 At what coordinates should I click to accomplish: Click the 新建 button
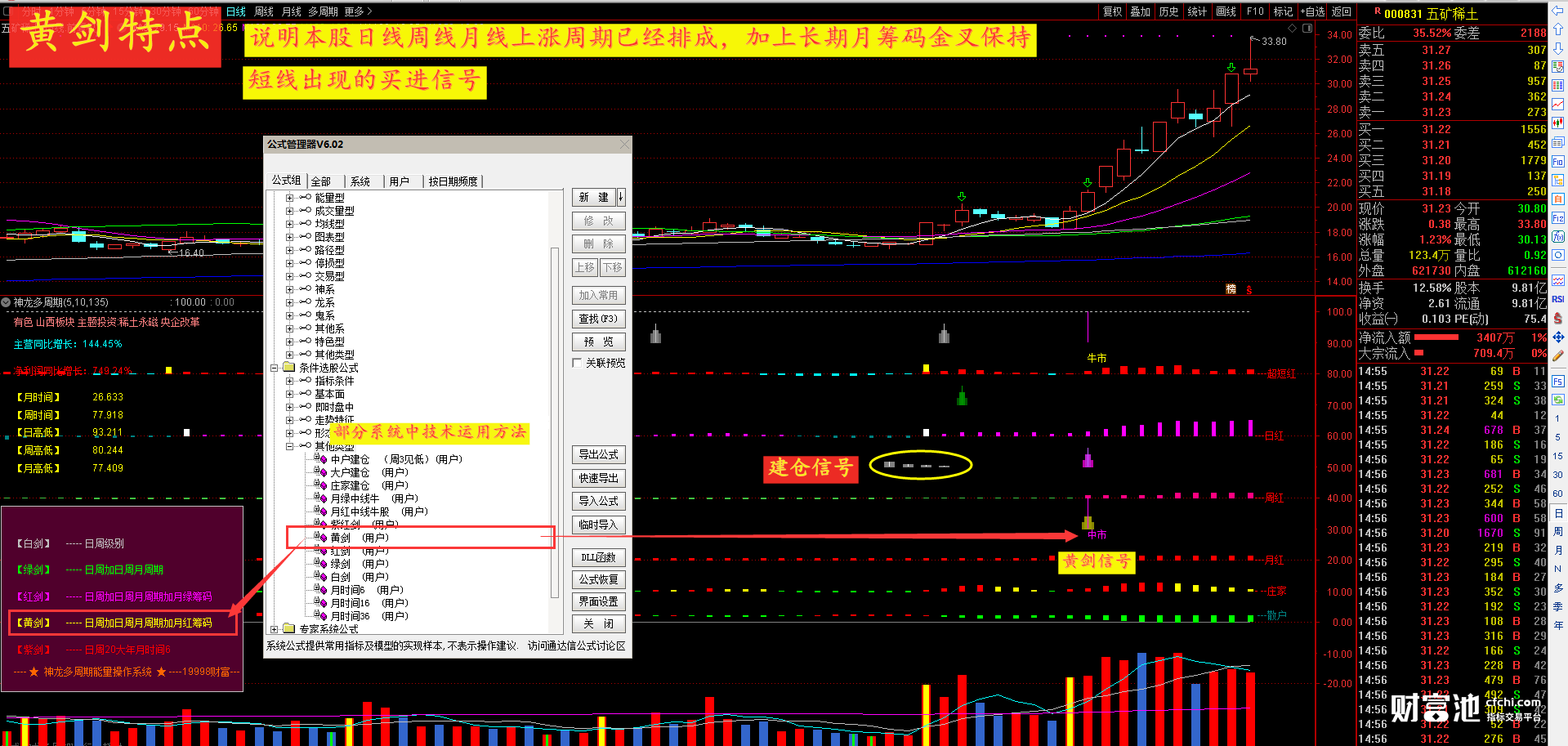pyautogui.click(x=594, y=197)
